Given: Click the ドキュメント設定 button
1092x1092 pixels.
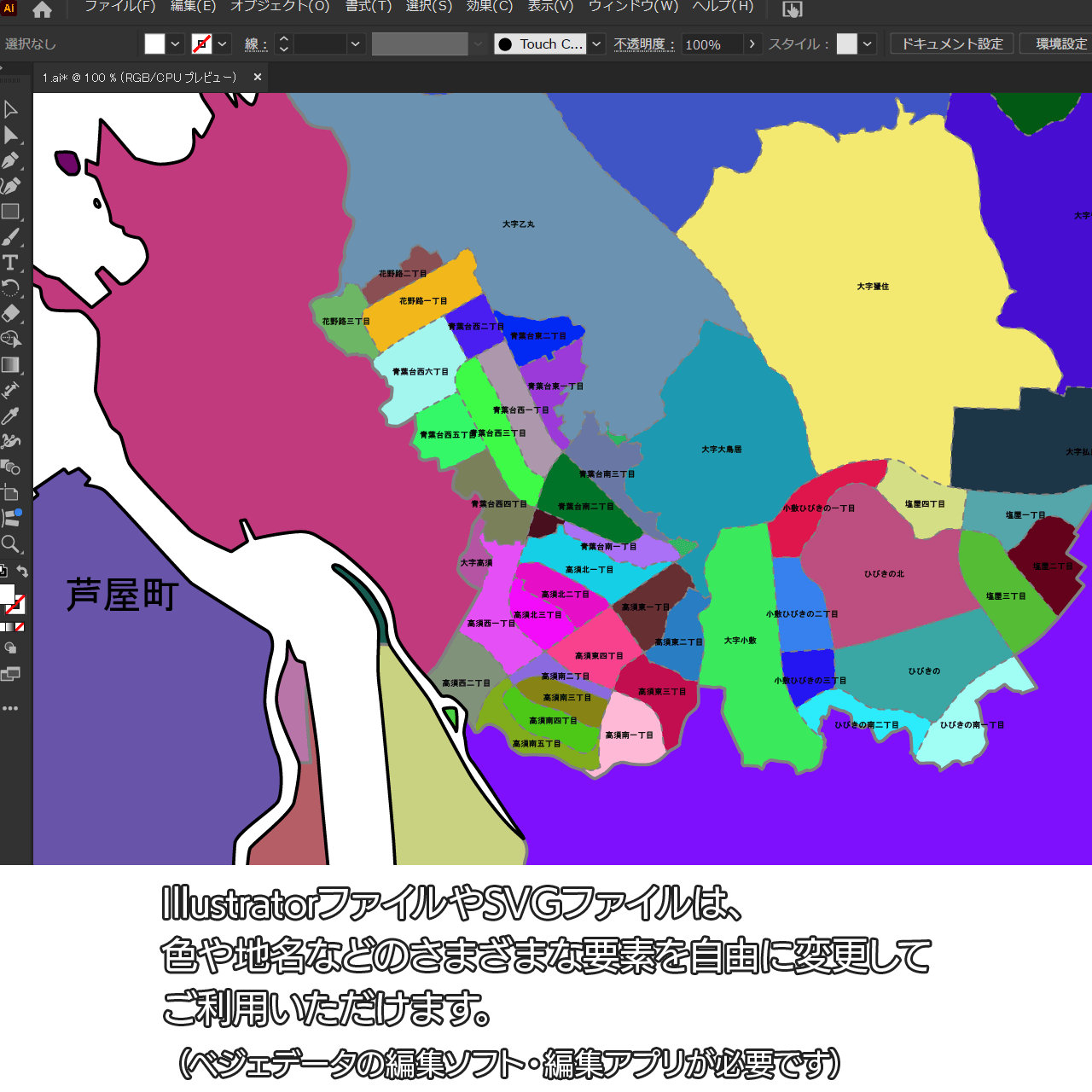Looking at the screenshot, I should click(951, 44).
